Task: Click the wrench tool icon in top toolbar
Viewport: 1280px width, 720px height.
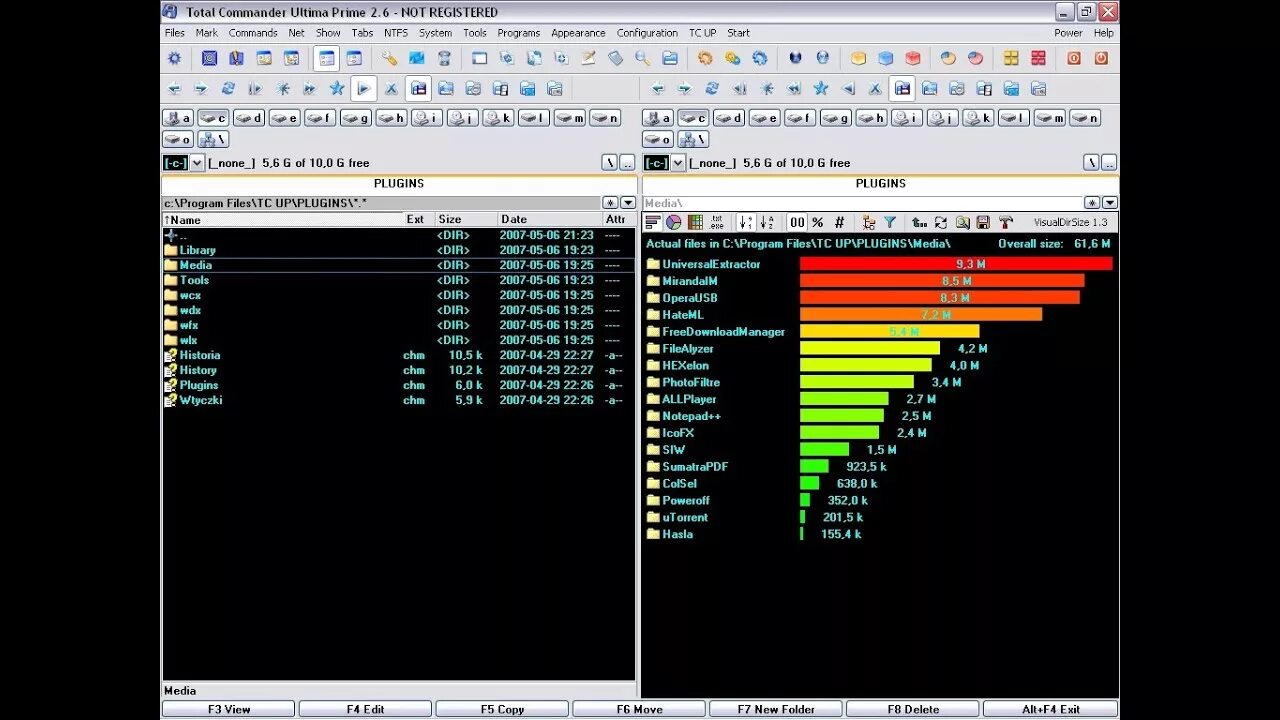Action: click(x=389, y=59)
